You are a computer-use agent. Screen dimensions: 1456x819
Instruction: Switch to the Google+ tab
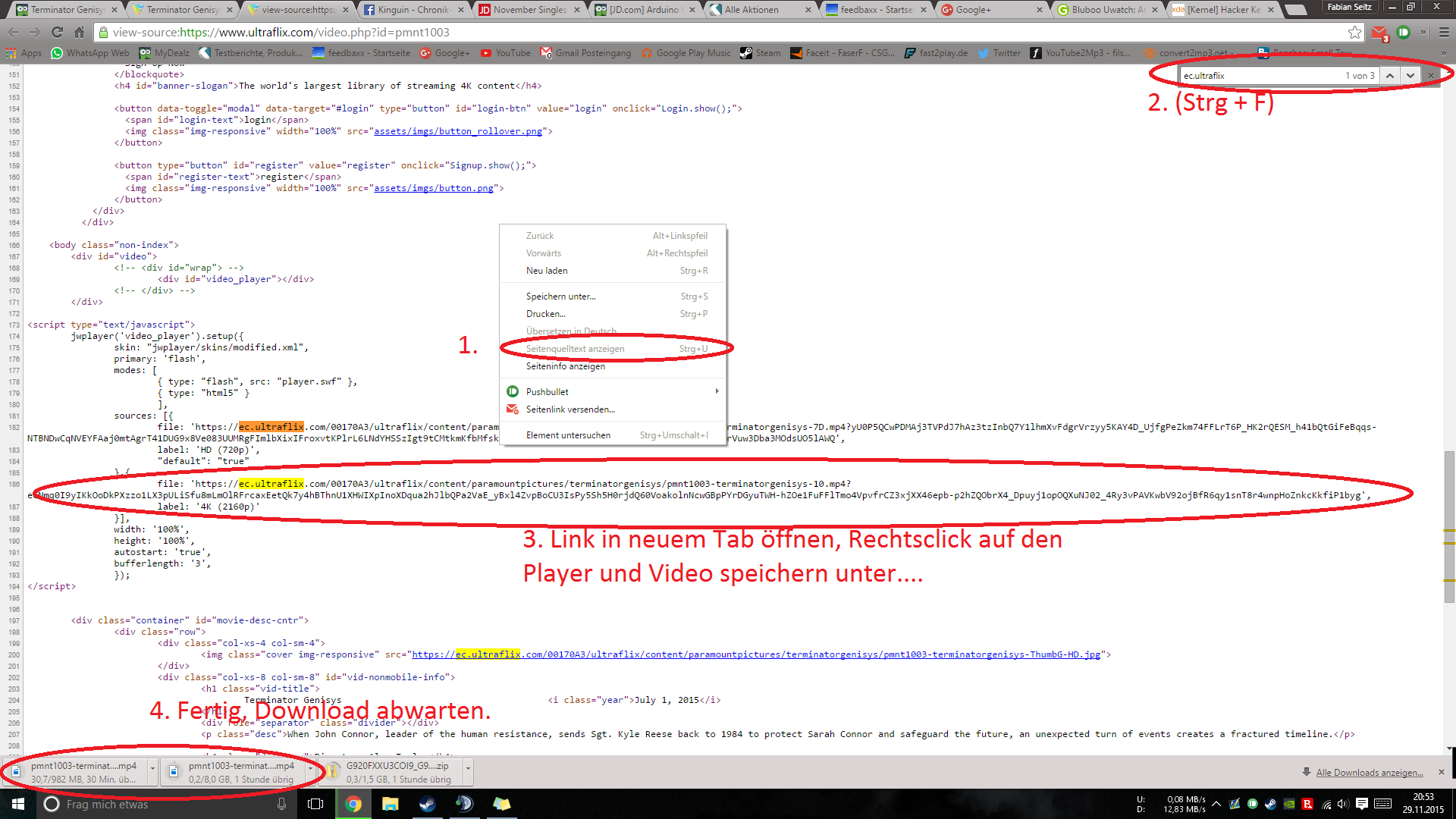coord(990,10)
